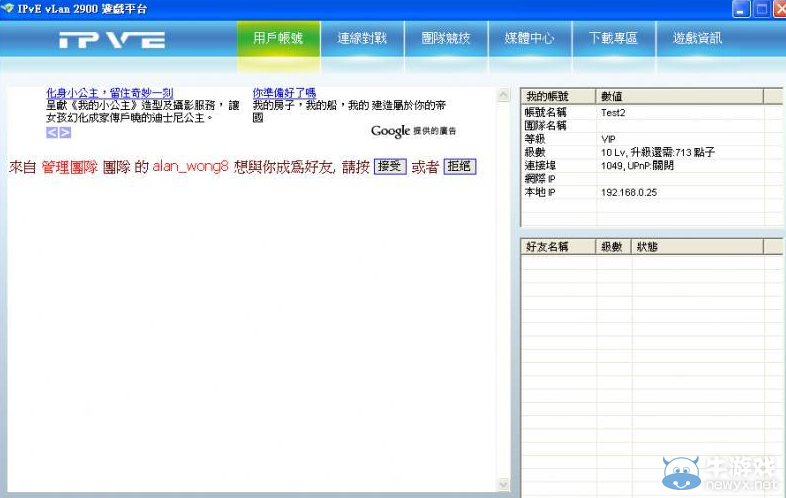Image resolution: width=786 pixels, height=498 pixels.
Task: Sort friends by 狀態 column header
Action: 697,246
